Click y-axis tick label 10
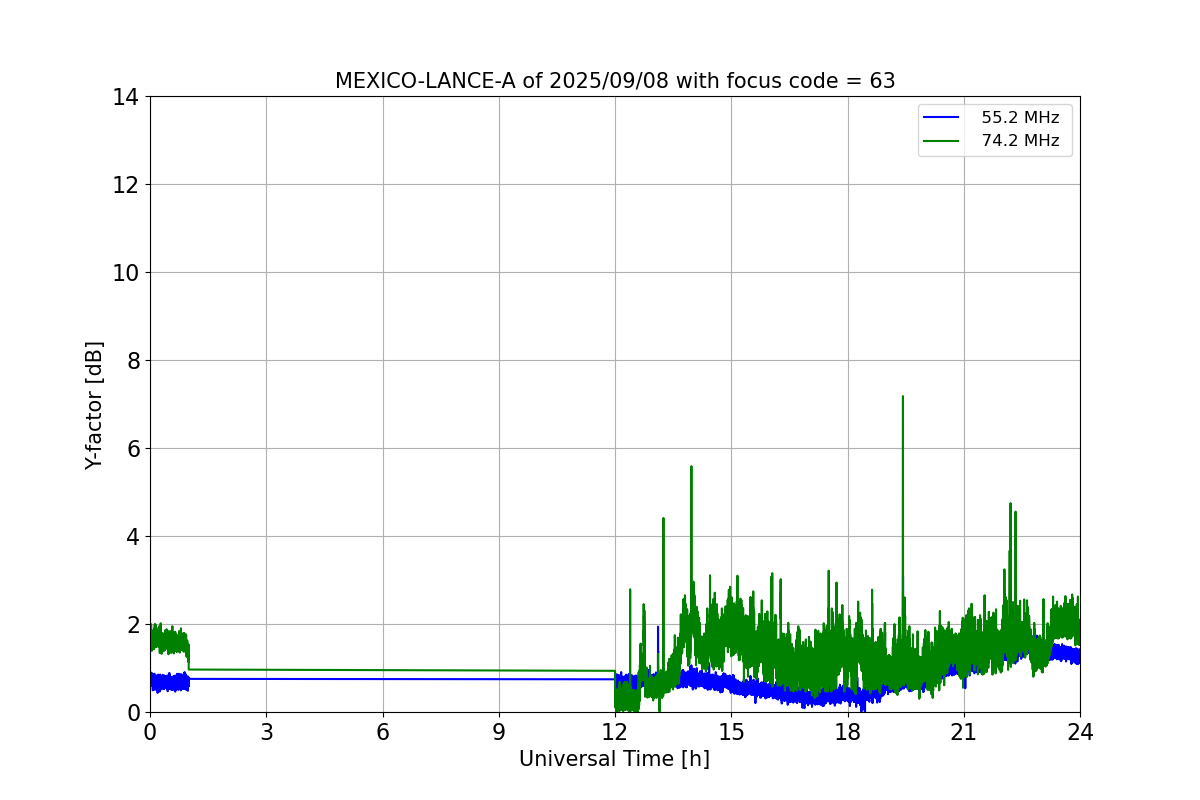 point(126,273)
